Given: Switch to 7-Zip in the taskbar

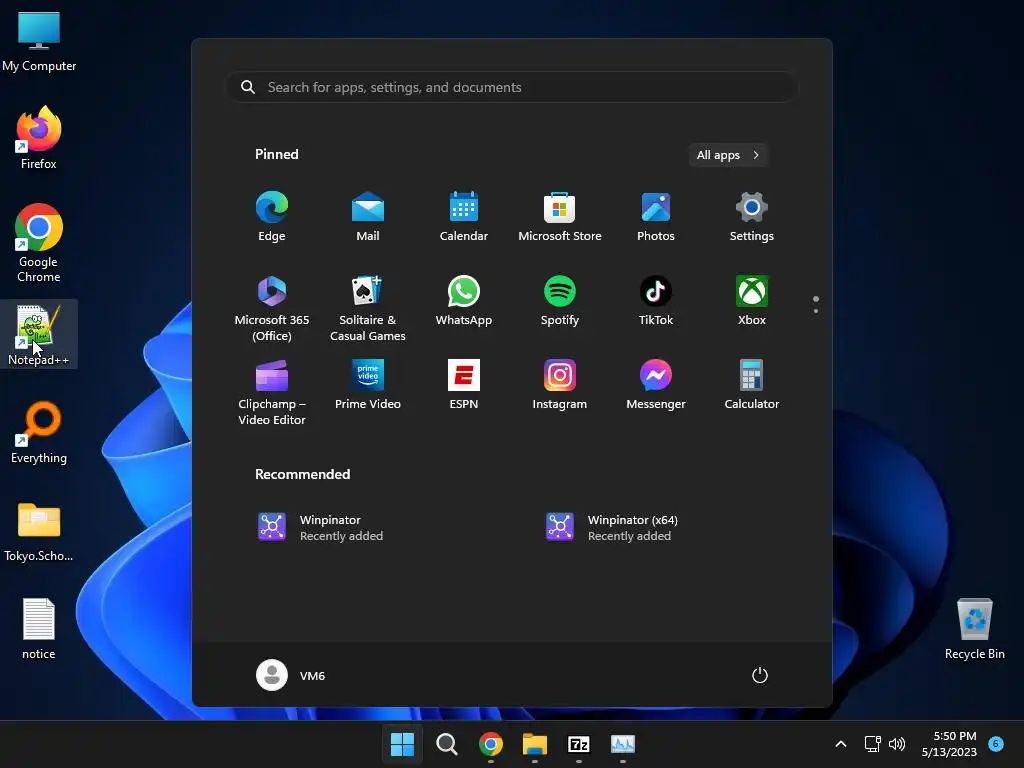Looking at the screenshot, I should [579, 744].
